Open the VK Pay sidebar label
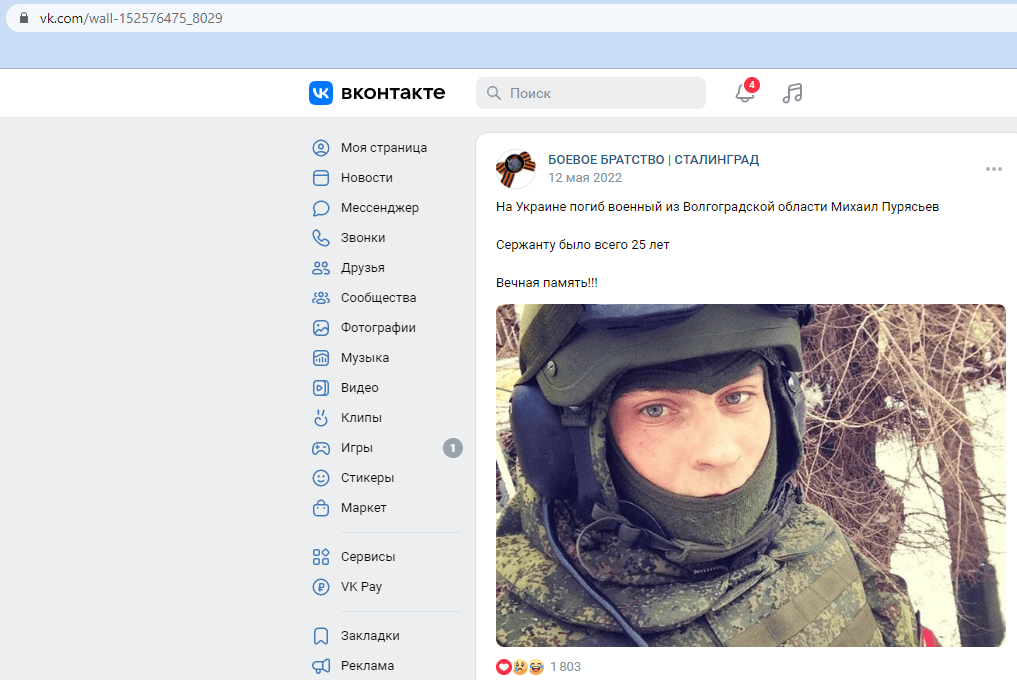Screen dimensions: 1017x680 tap(361, 587)
